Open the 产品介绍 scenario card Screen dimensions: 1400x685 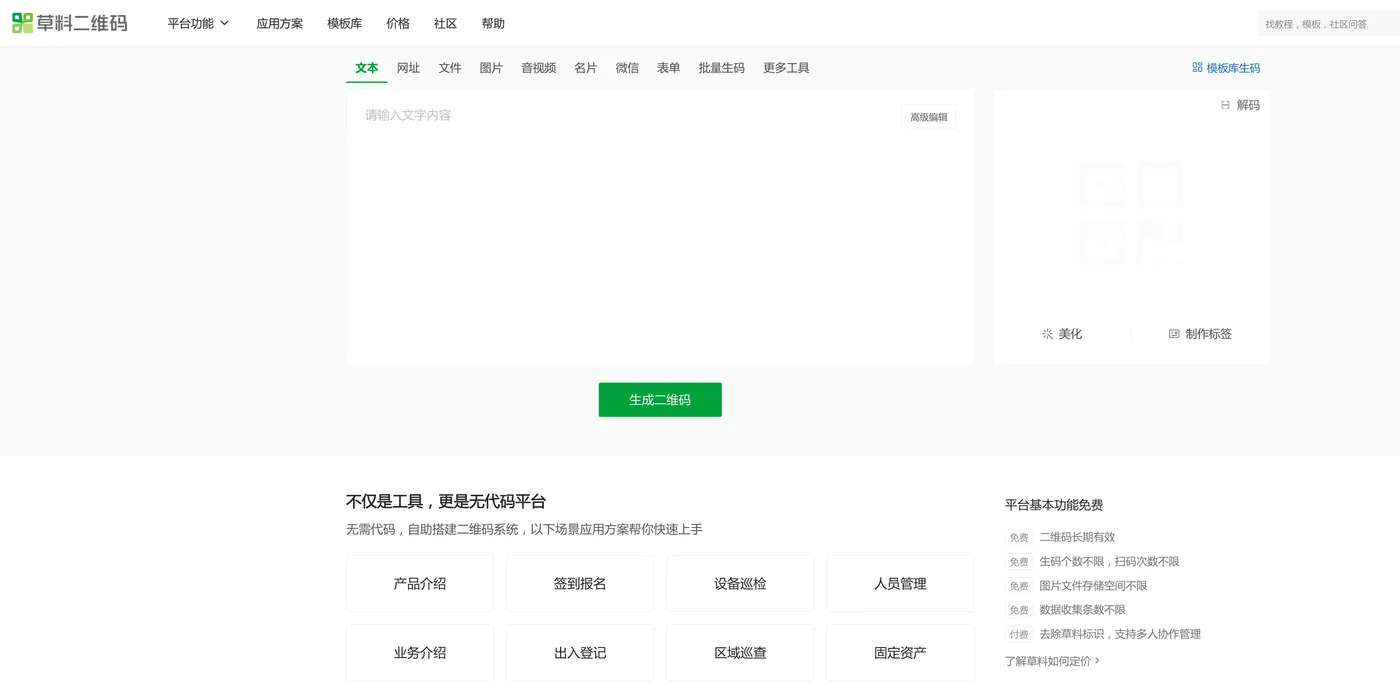(x=420, y=584)
